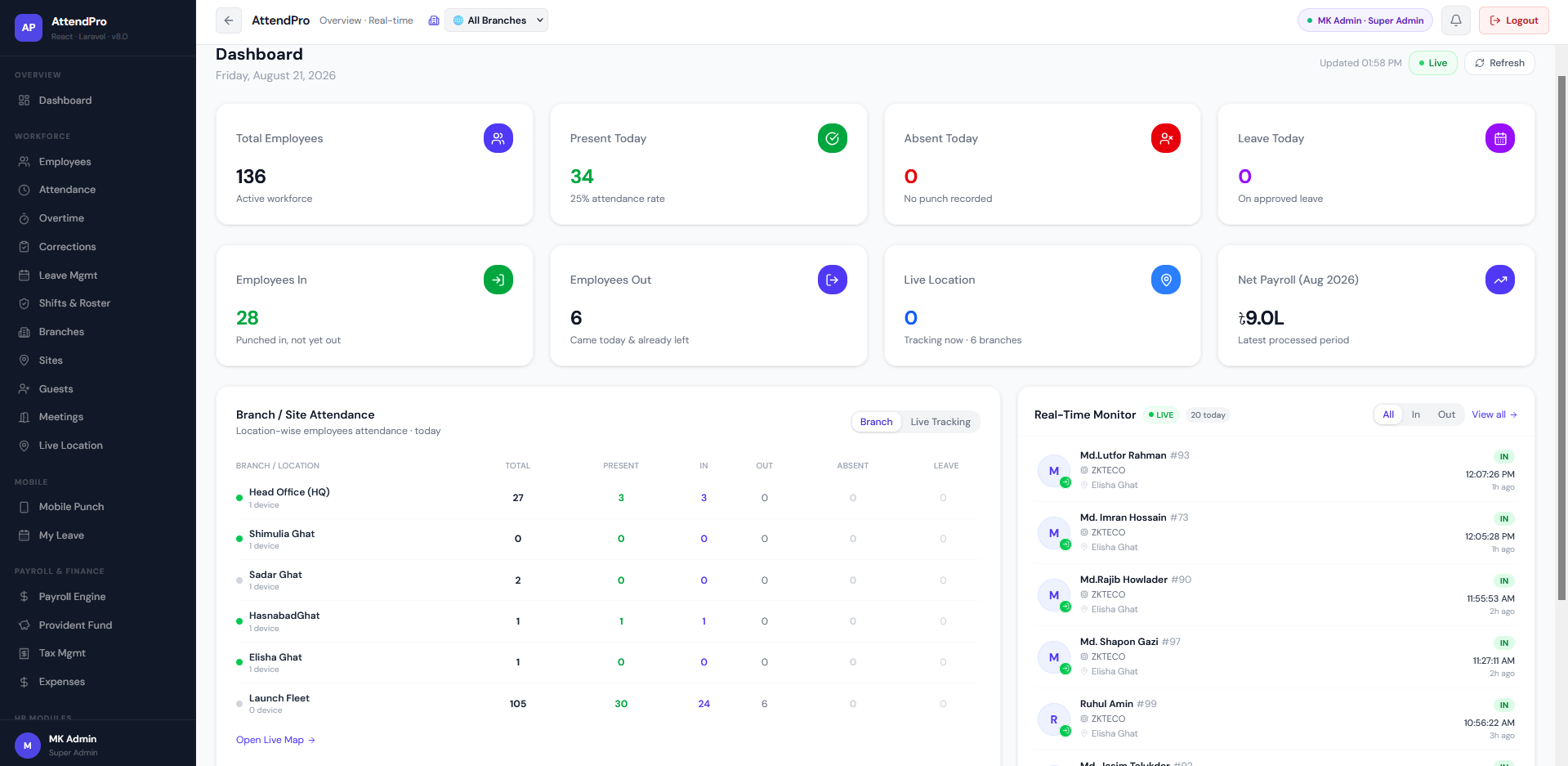Click the Refresh button
Image resolution: width=1568 pixels, height=766 pixels.
tap(1499, 63)
